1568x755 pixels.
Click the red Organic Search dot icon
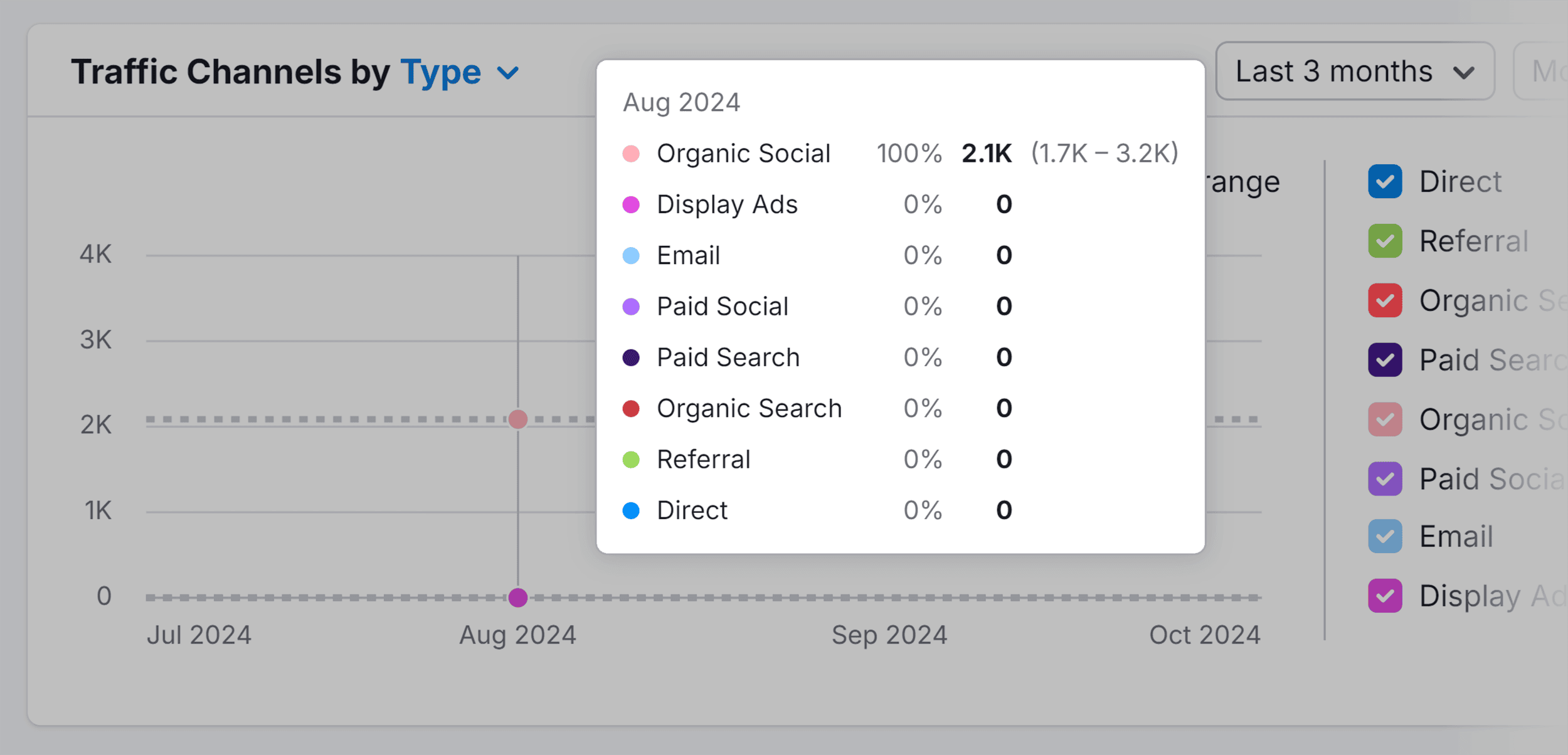(630, 408)
